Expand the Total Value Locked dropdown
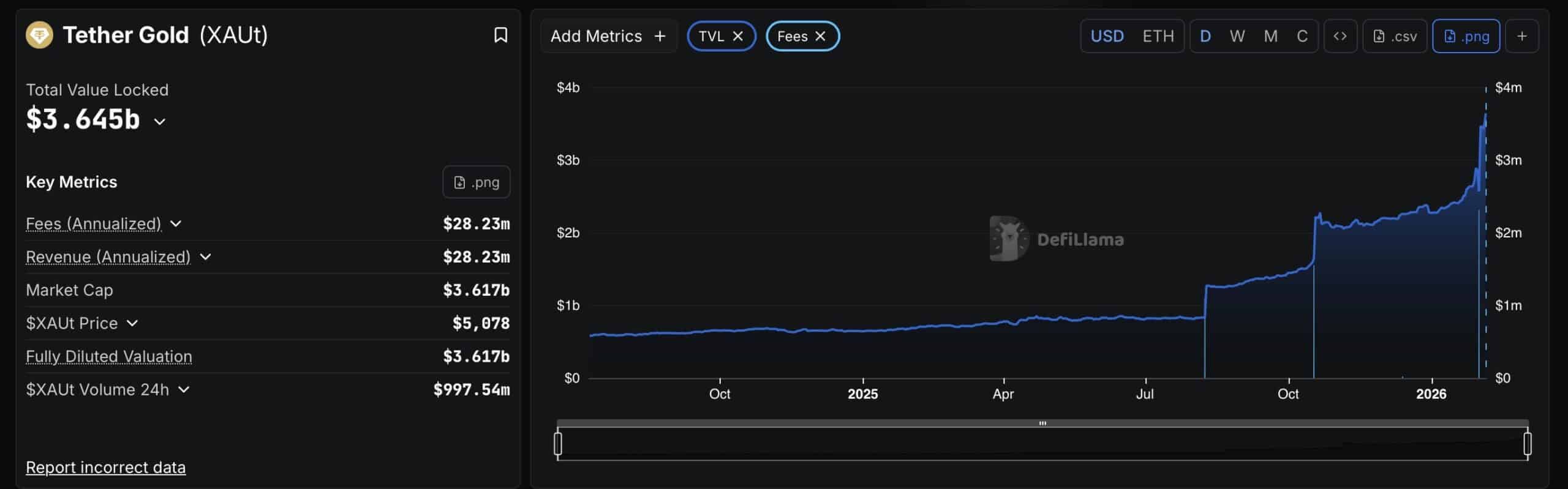The height and width of the screenshot is (489, 1568). (x=160, y=121)
